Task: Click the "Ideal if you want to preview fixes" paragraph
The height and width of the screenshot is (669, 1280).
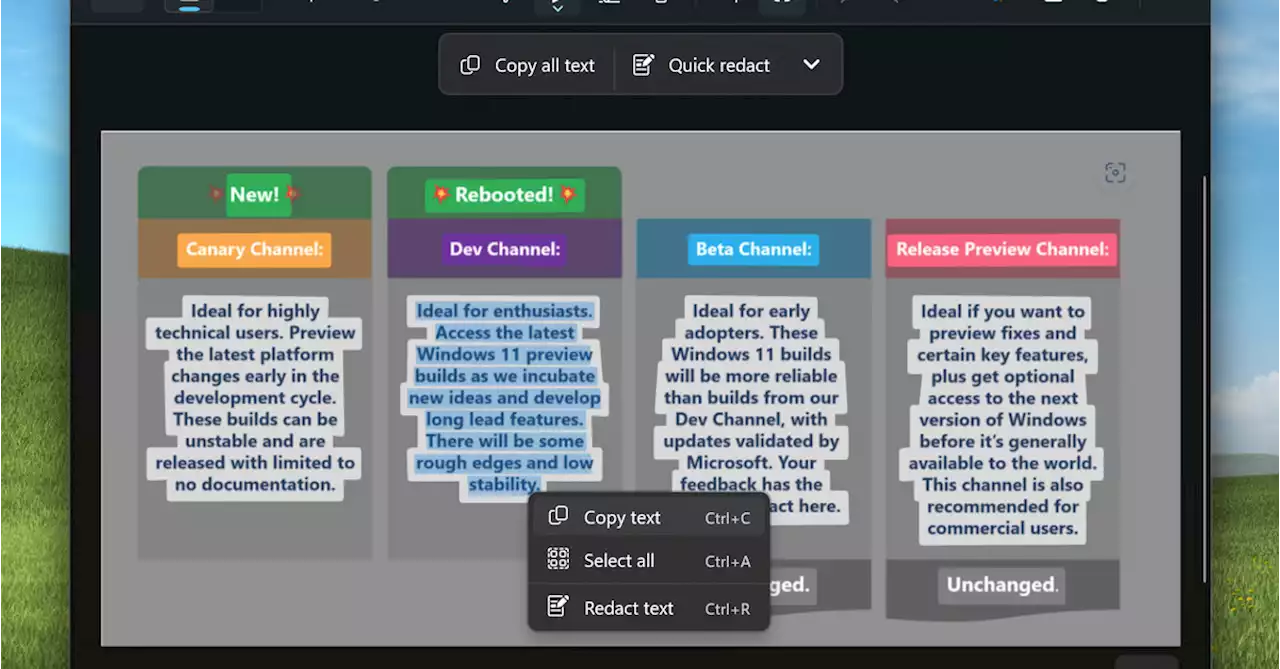Action: click(1002, 420)
